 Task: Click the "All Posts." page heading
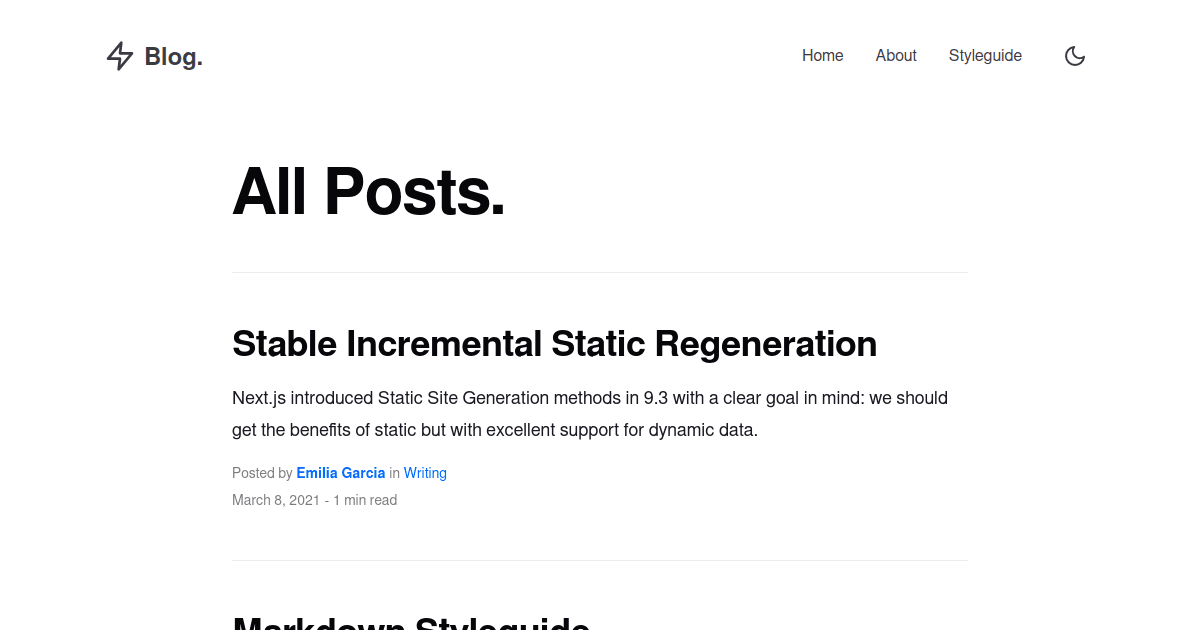click(369, 191)
